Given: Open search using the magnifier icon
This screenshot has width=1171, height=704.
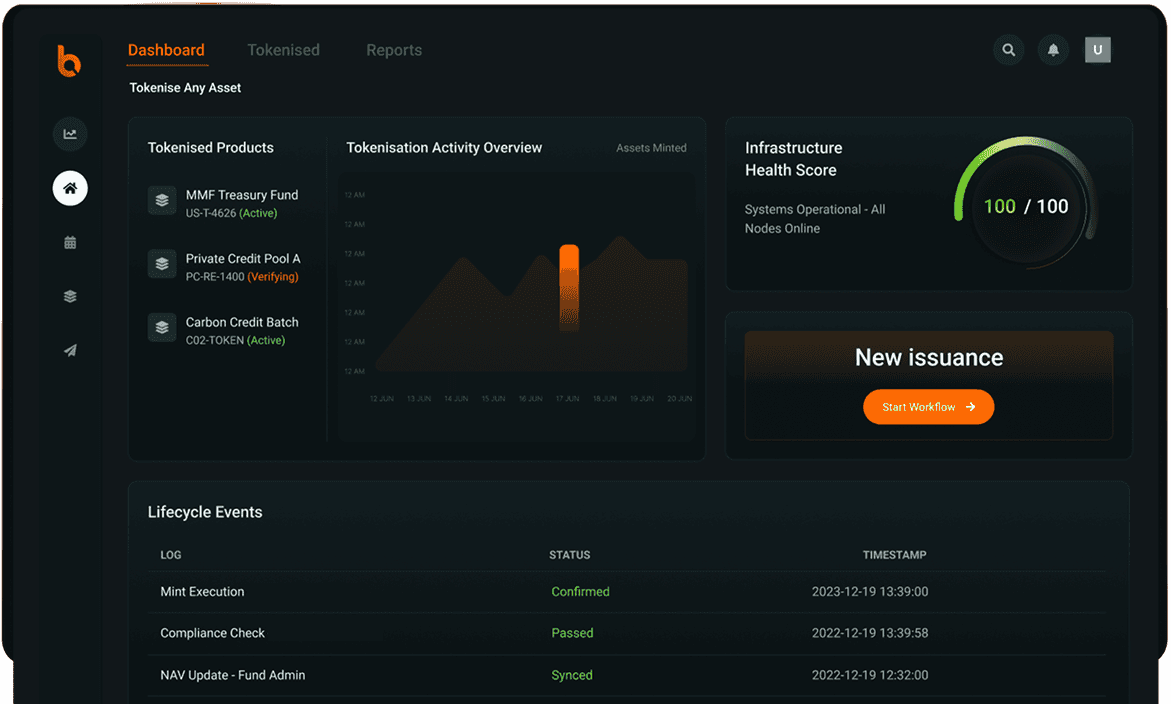Looking at the screenshot, I should click(x=1008, y=49).
